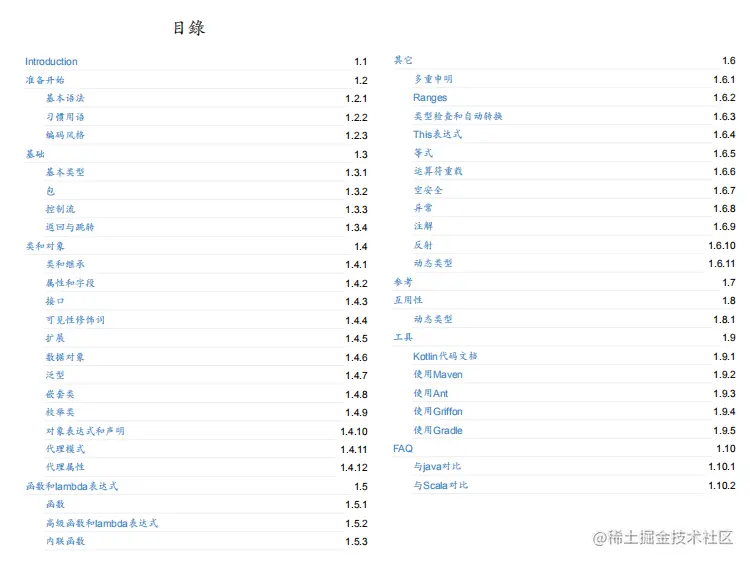Click section number 1.9.5

coord(724,431)
